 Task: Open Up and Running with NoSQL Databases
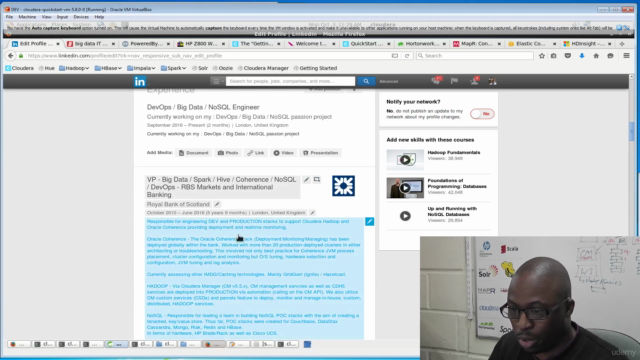[452, 211]
